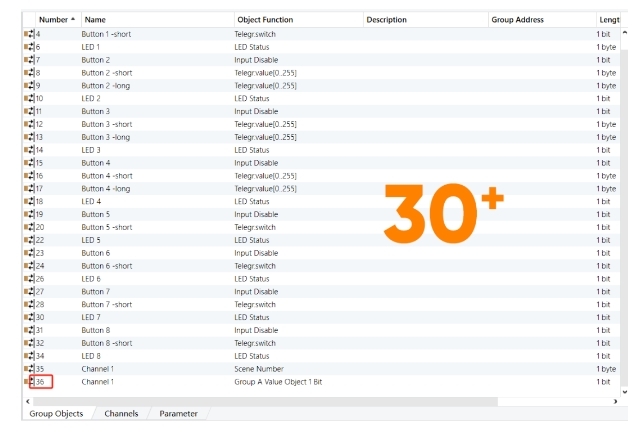Sort list by Group Address column

pyautogui.click(x=517, y=19)
